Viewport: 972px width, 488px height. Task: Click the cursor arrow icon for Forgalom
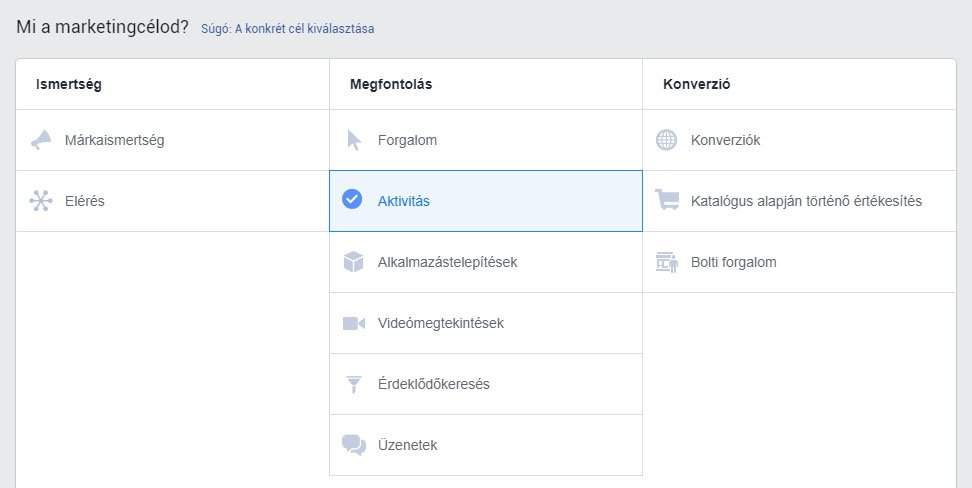[x=354, y=140]
